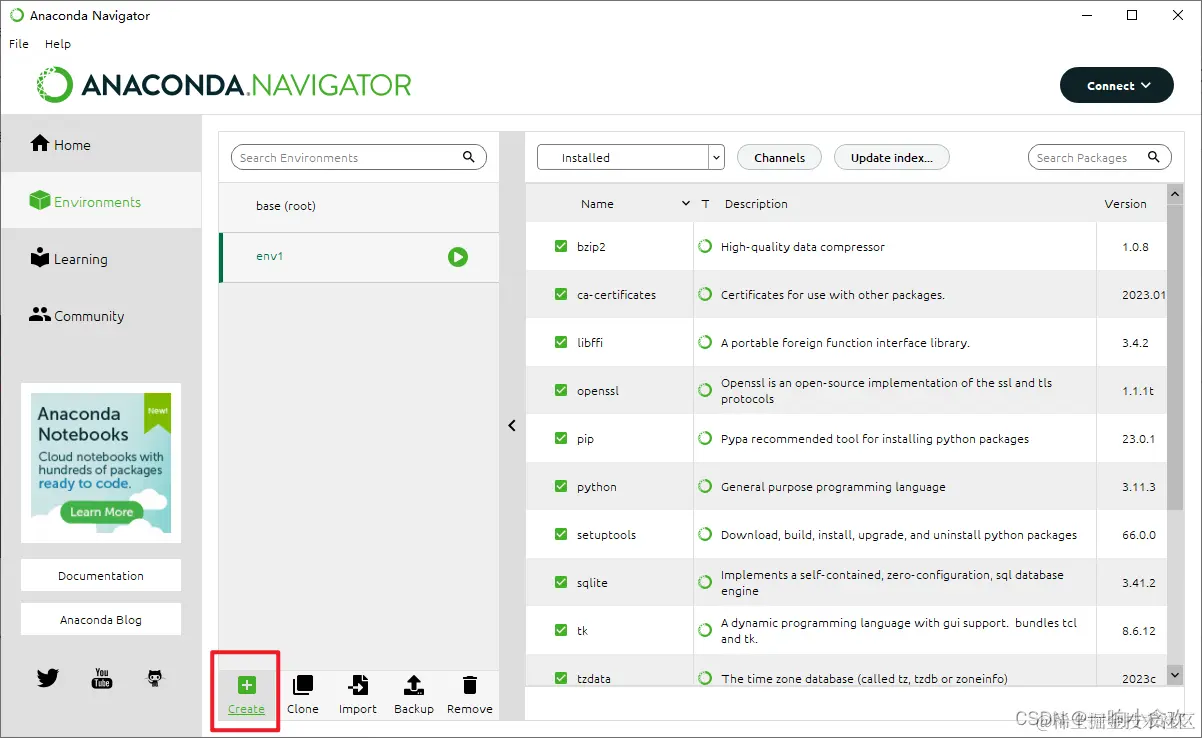Open the Connect dropdown button
1202x738 pixels.
tap(1116, 85)
